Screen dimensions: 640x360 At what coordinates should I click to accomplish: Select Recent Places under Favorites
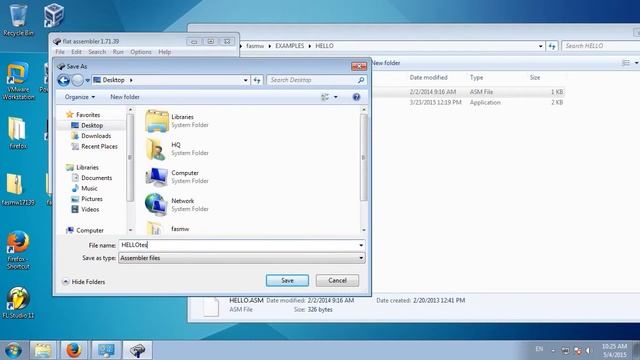(x=99, y=147)
